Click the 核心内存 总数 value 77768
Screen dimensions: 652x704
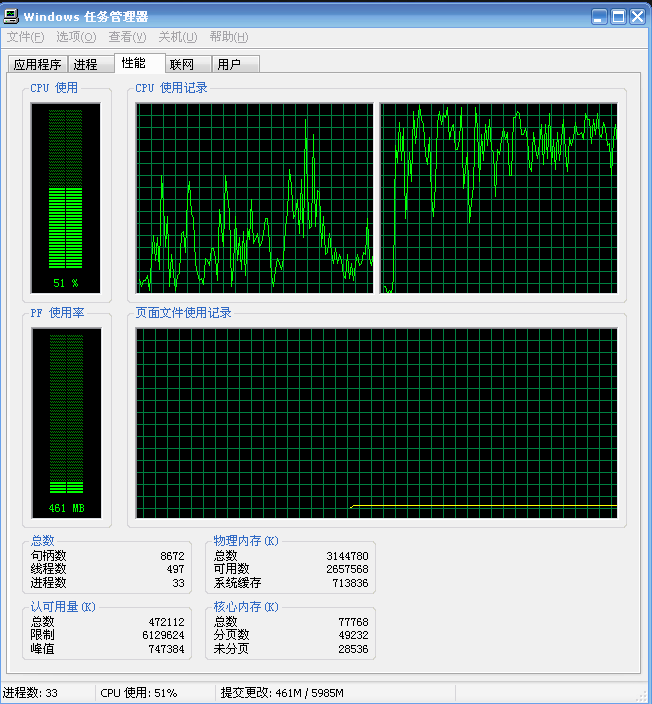point(354,622)
